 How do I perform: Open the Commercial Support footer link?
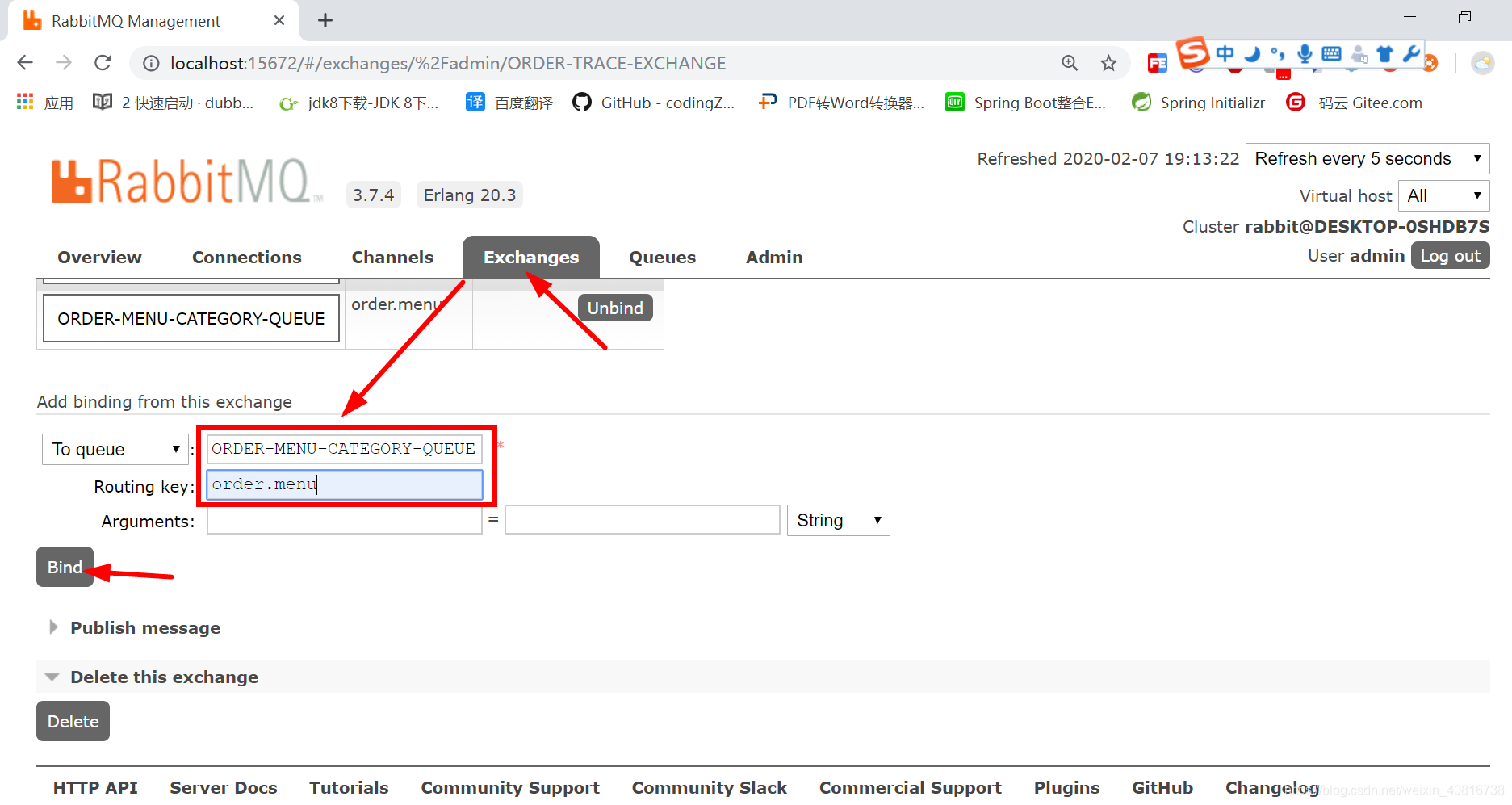911,787
